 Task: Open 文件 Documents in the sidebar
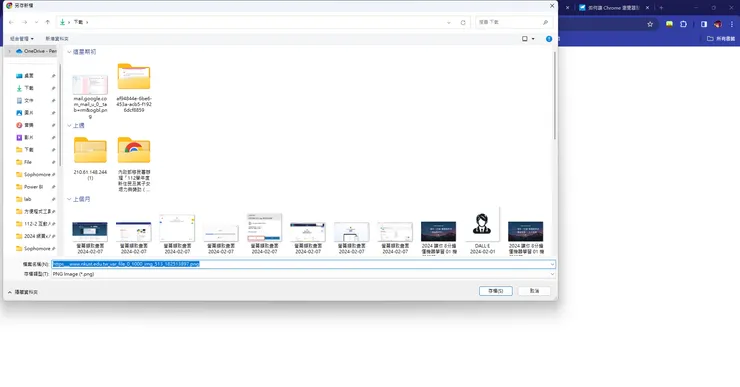(x=29, y=100)
